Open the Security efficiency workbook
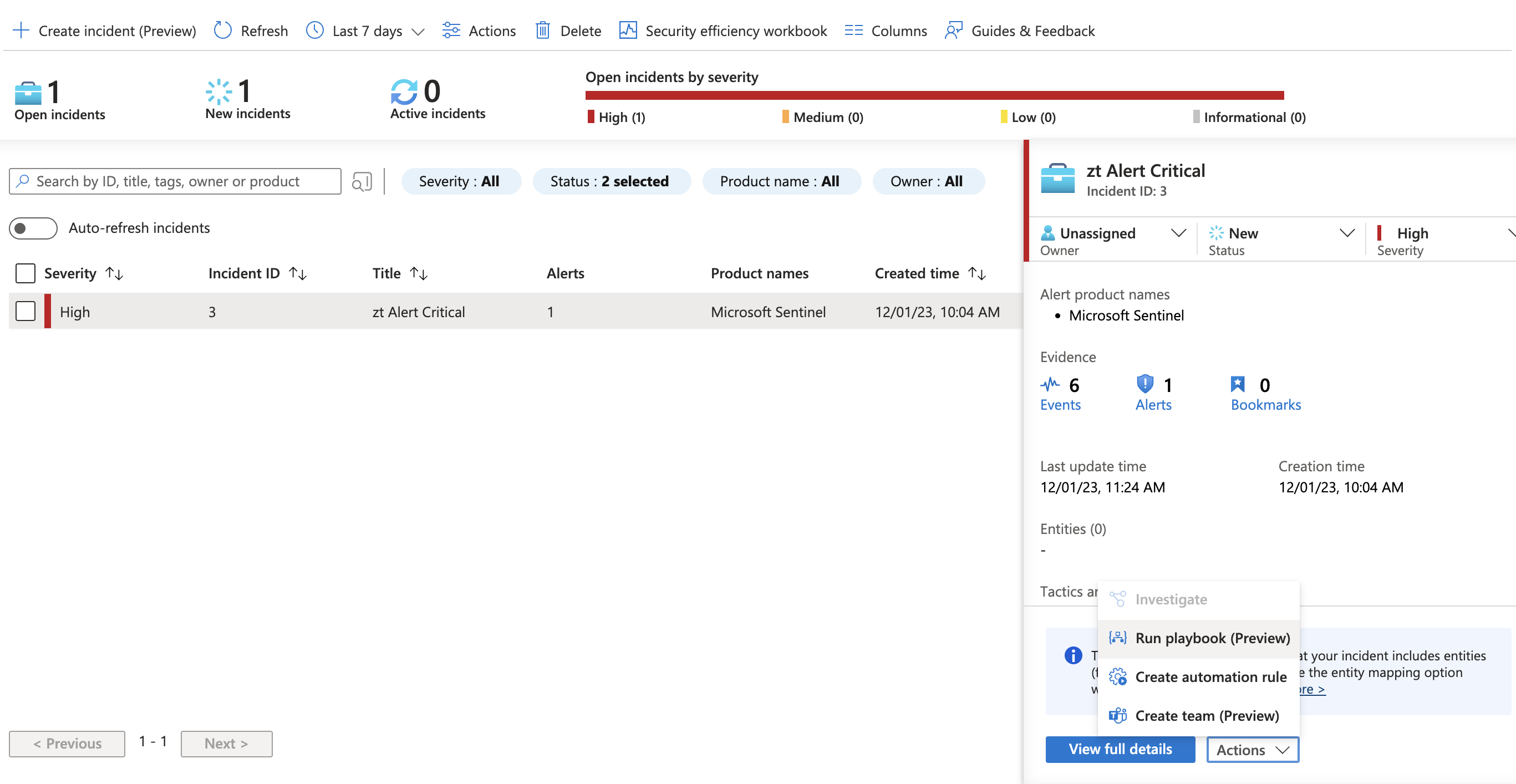This screenshot has height=784, width=1516. tap(627, 30)
